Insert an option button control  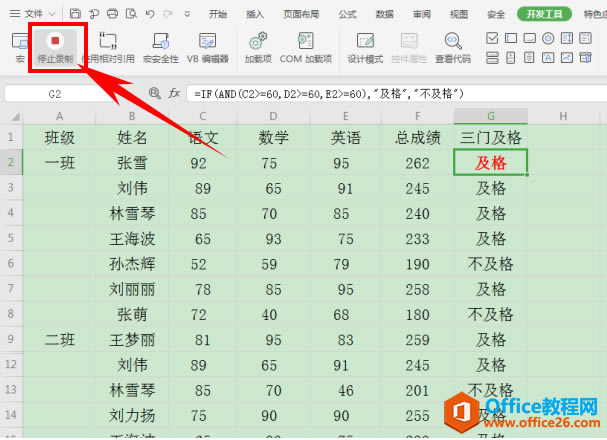[x=548, y=38]
